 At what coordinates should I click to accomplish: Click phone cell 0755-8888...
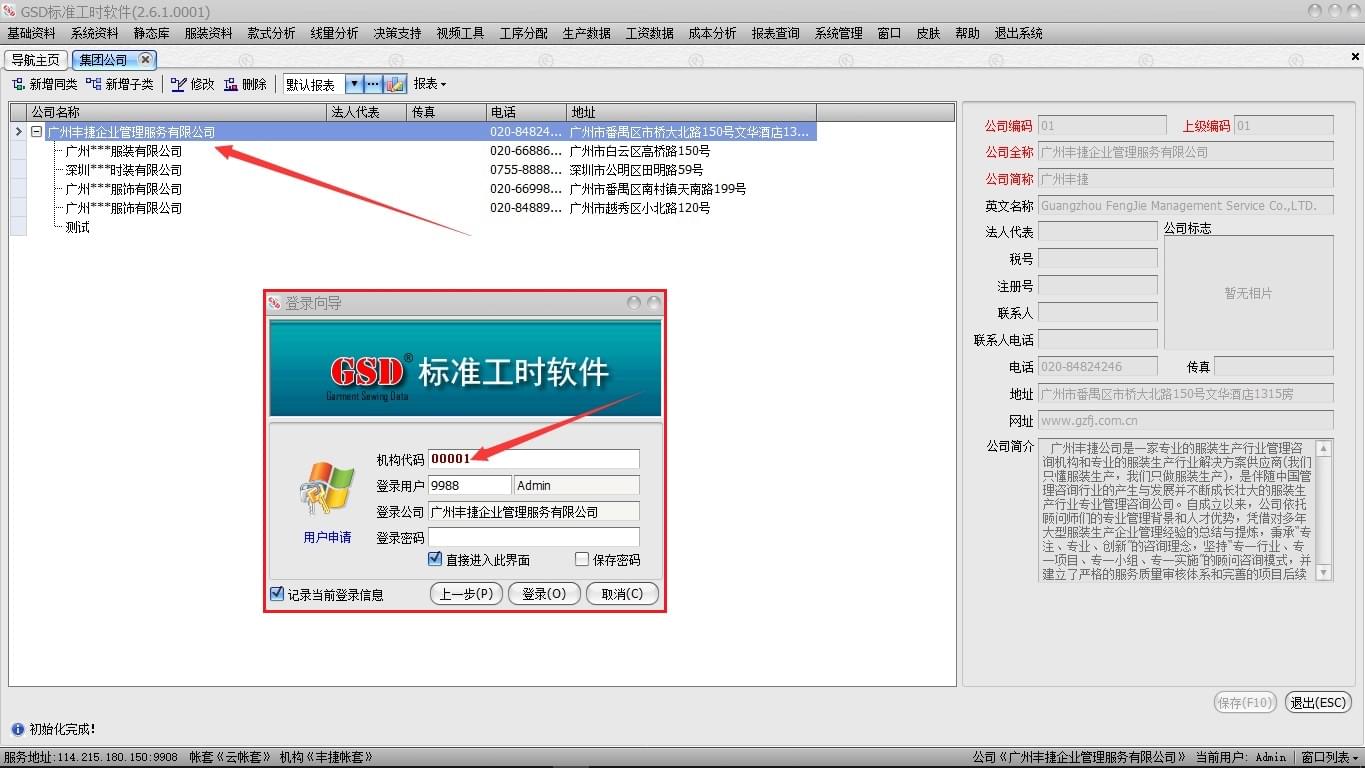(x=526, y=170)
